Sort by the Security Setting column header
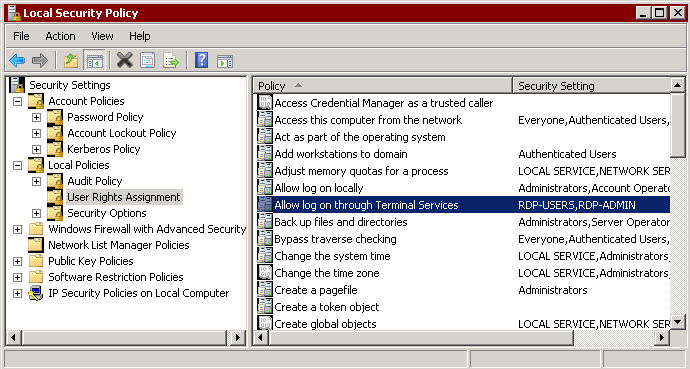Screen dimensions: 690x369 click(x=592, y=86)
